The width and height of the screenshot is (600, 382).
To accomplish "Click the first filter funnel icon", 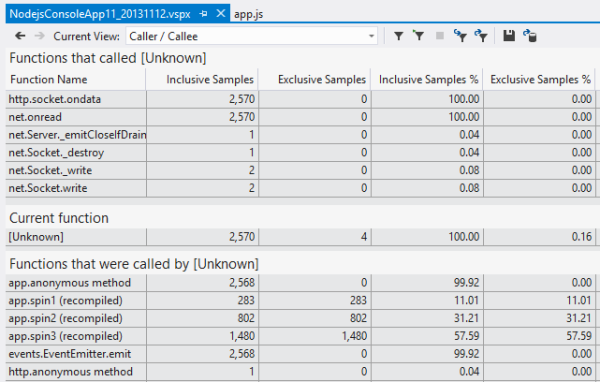I will [399, 36].
